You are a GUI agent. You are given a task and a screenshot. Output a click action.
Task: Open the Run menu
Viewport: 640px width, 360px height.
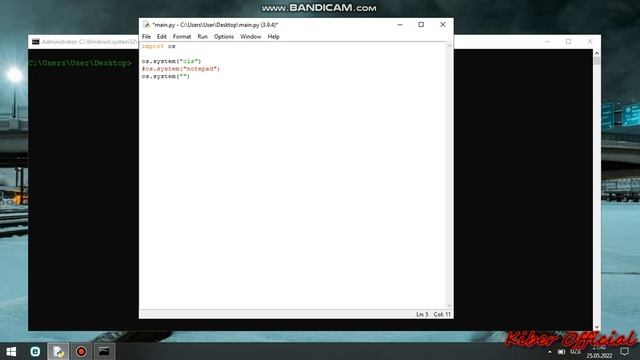point(202,37)
